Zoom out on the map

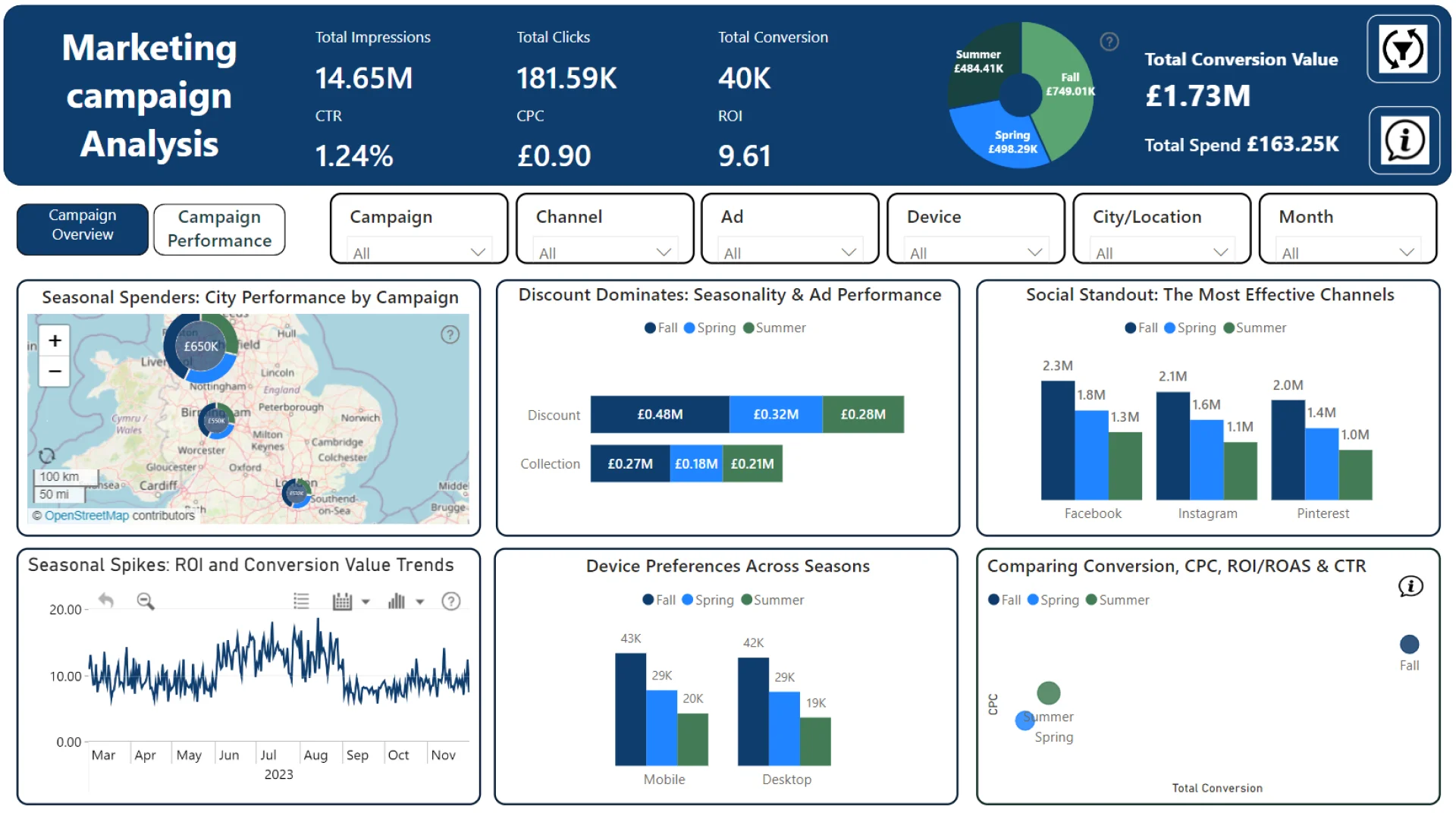coord(55,372)
